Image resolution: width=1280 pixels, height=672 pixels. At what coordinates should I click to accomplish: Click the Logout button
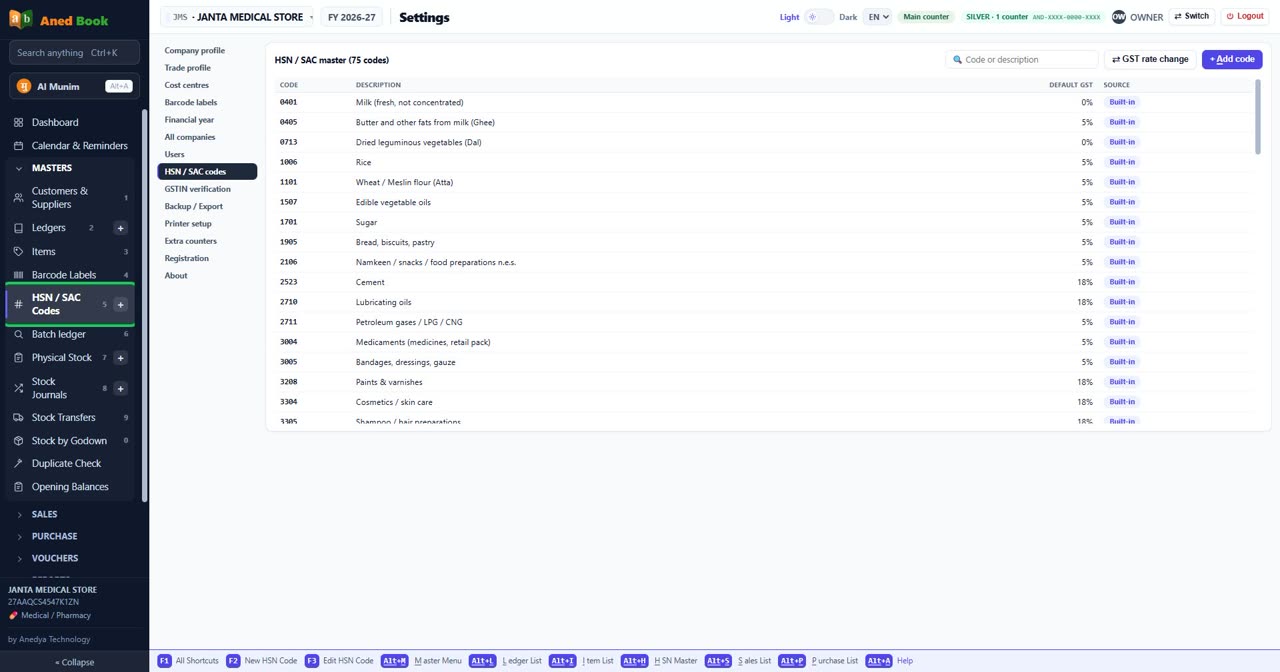(x=1245, y=17)
